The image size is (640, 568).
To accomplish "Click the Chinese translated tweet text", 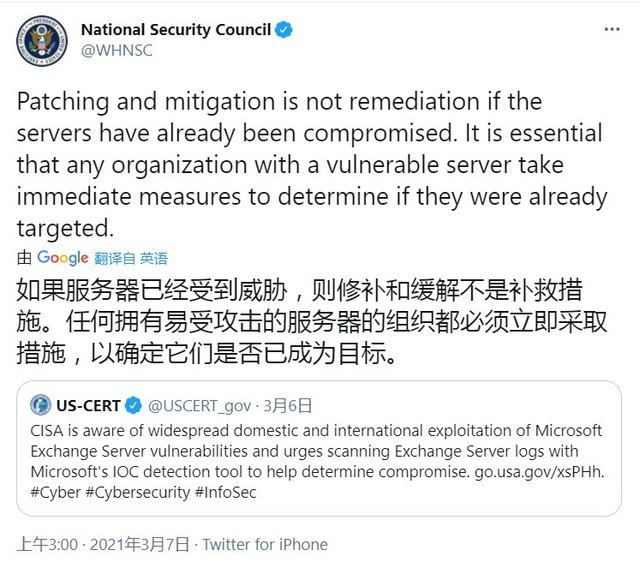I will [300, 322].
